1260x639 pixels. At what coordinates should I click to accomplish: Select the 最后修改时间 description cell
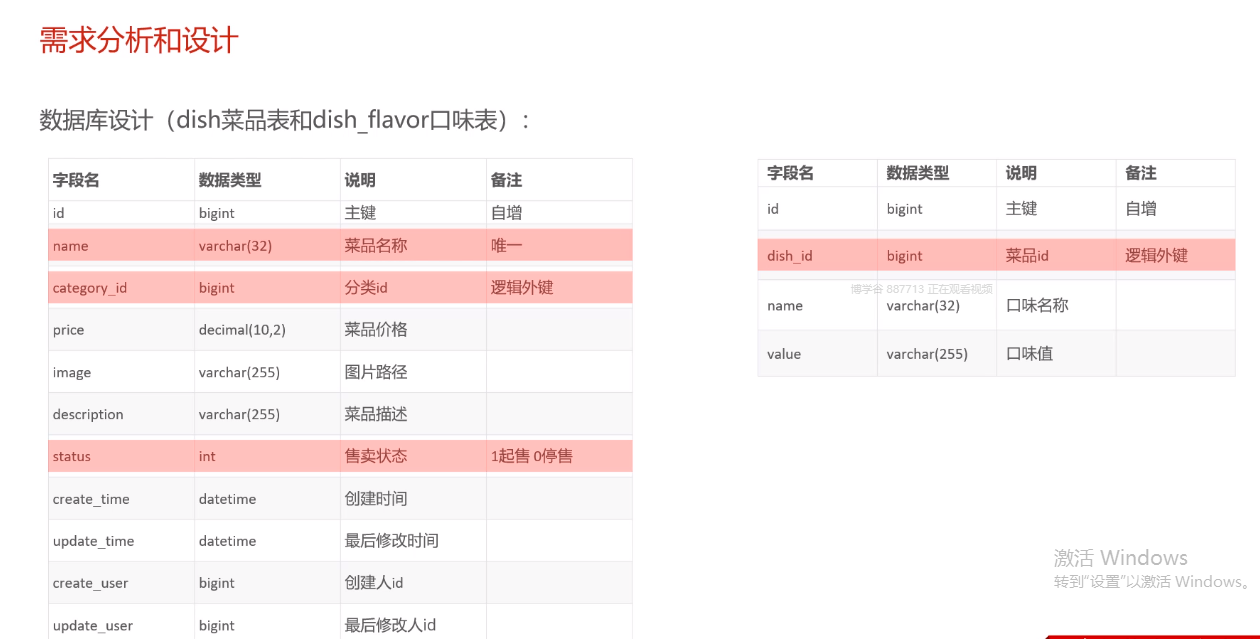392,541
